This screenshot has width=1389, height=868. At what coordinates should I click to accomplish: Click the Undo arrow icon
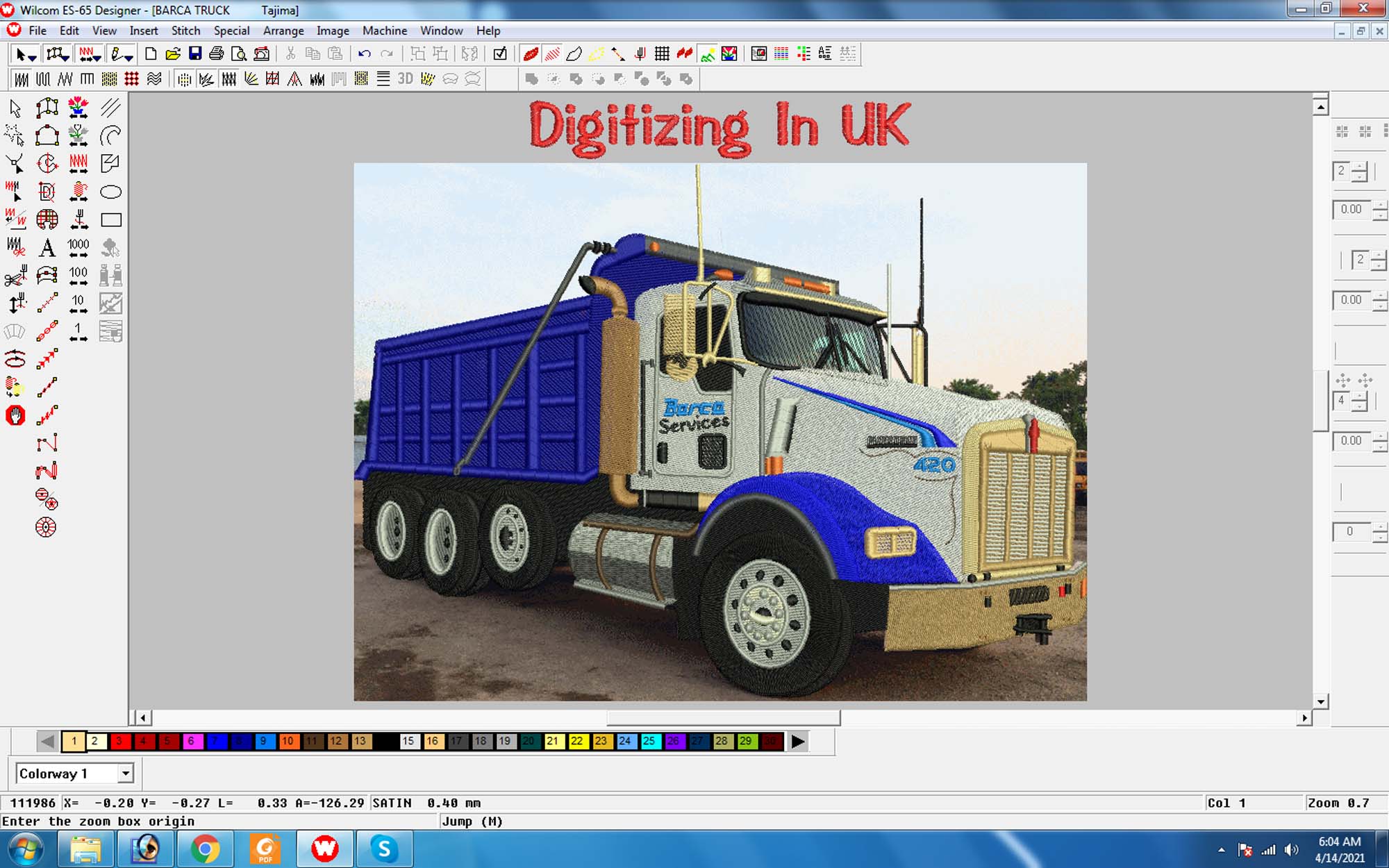click(x=364, y=53)
